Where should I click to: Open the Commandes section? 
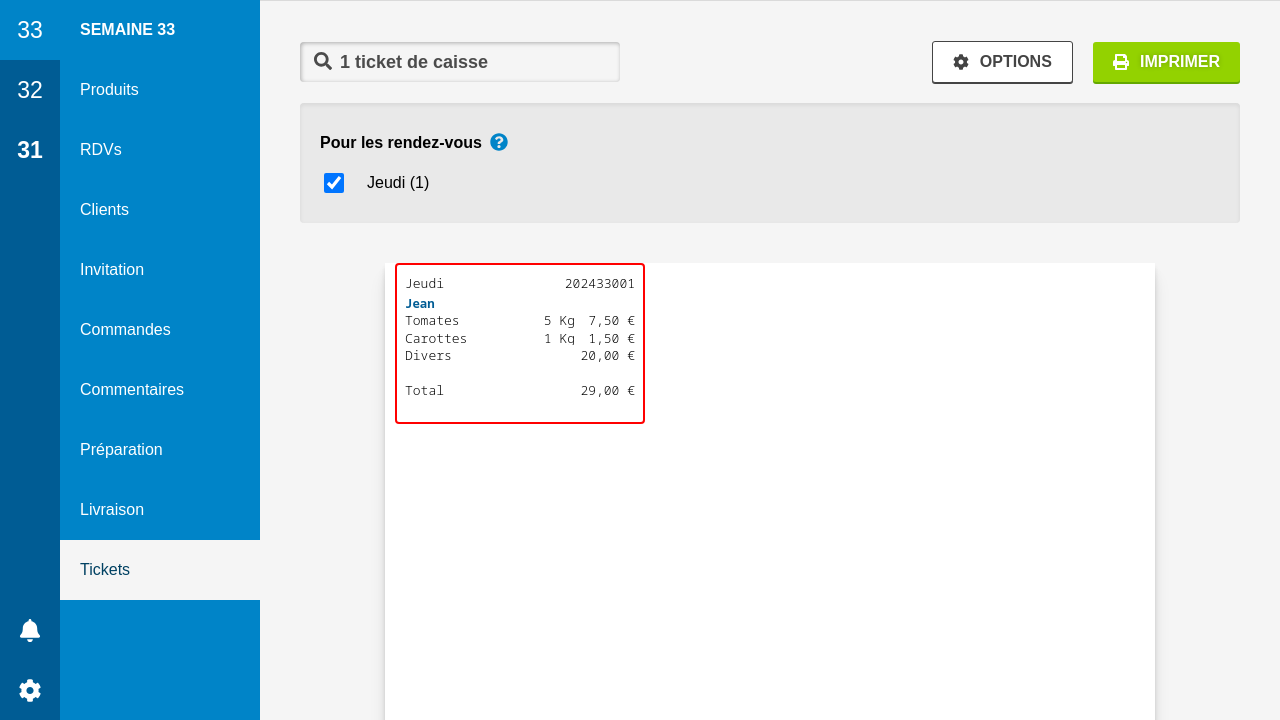(125, 330)
